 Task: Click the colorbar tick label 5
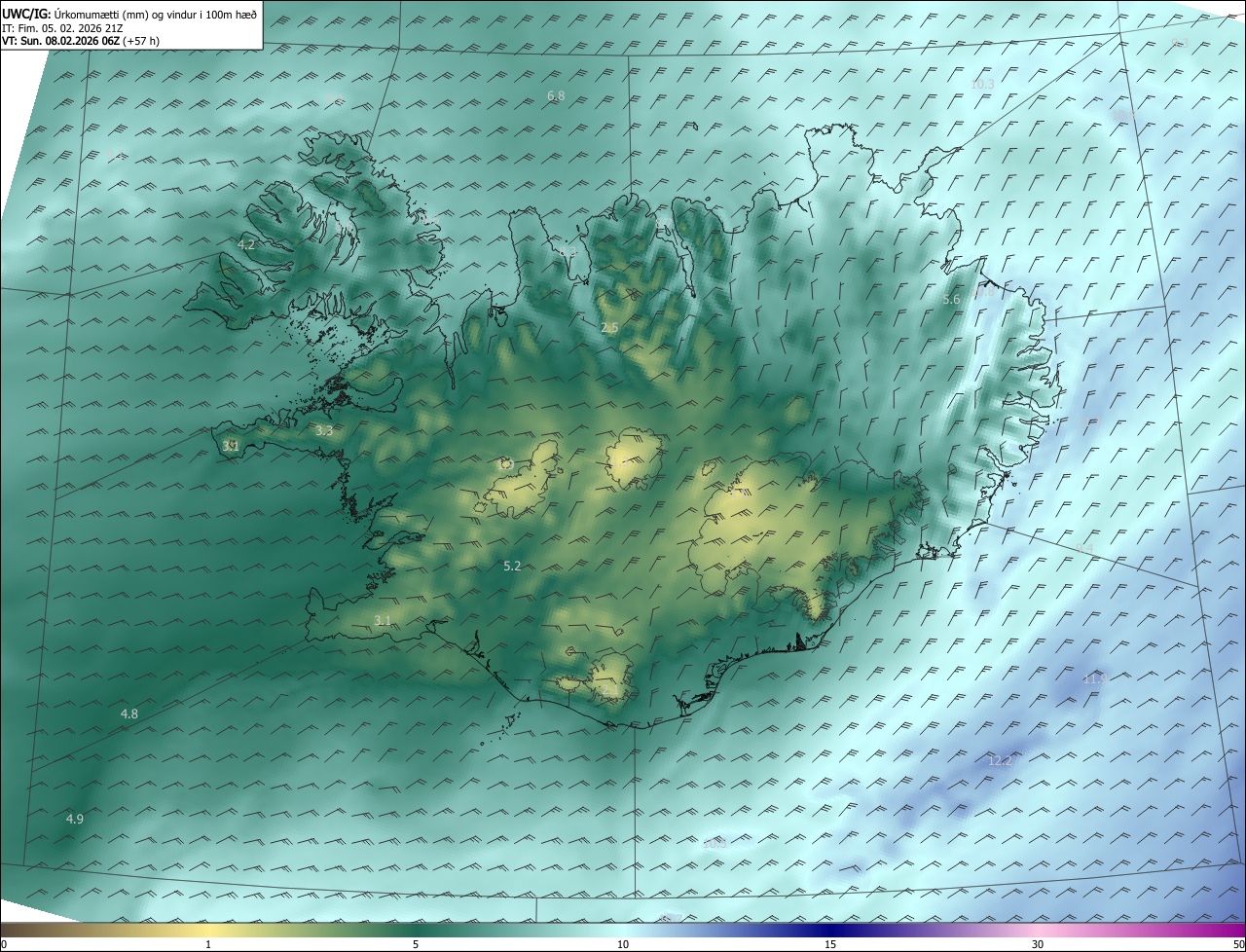(416, 944)
